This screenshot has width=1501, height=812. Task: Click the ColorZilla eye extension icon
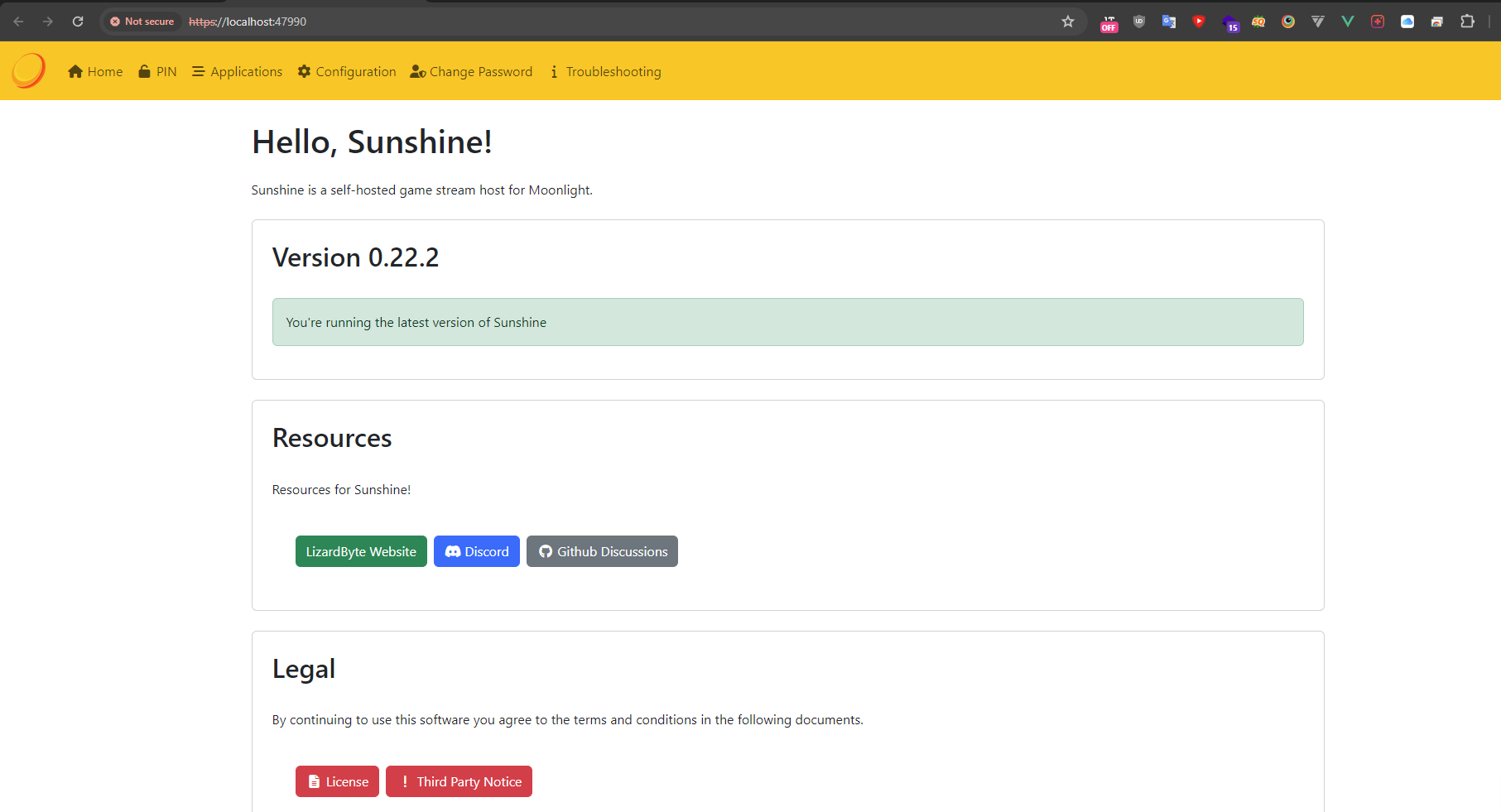pyautogui.click(x=1288, y=22)
